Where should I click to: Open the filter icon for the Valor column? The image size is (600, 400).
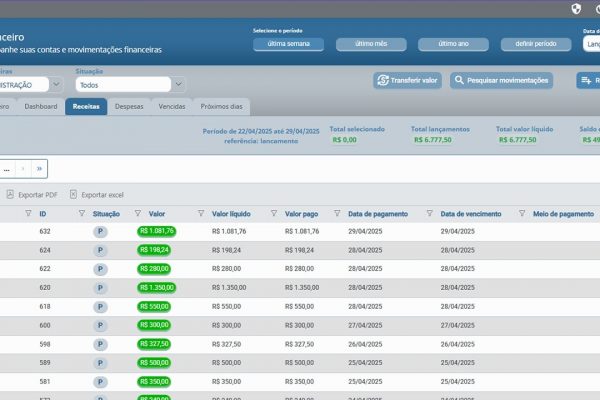pyautogui.click(x=138, y=213)
